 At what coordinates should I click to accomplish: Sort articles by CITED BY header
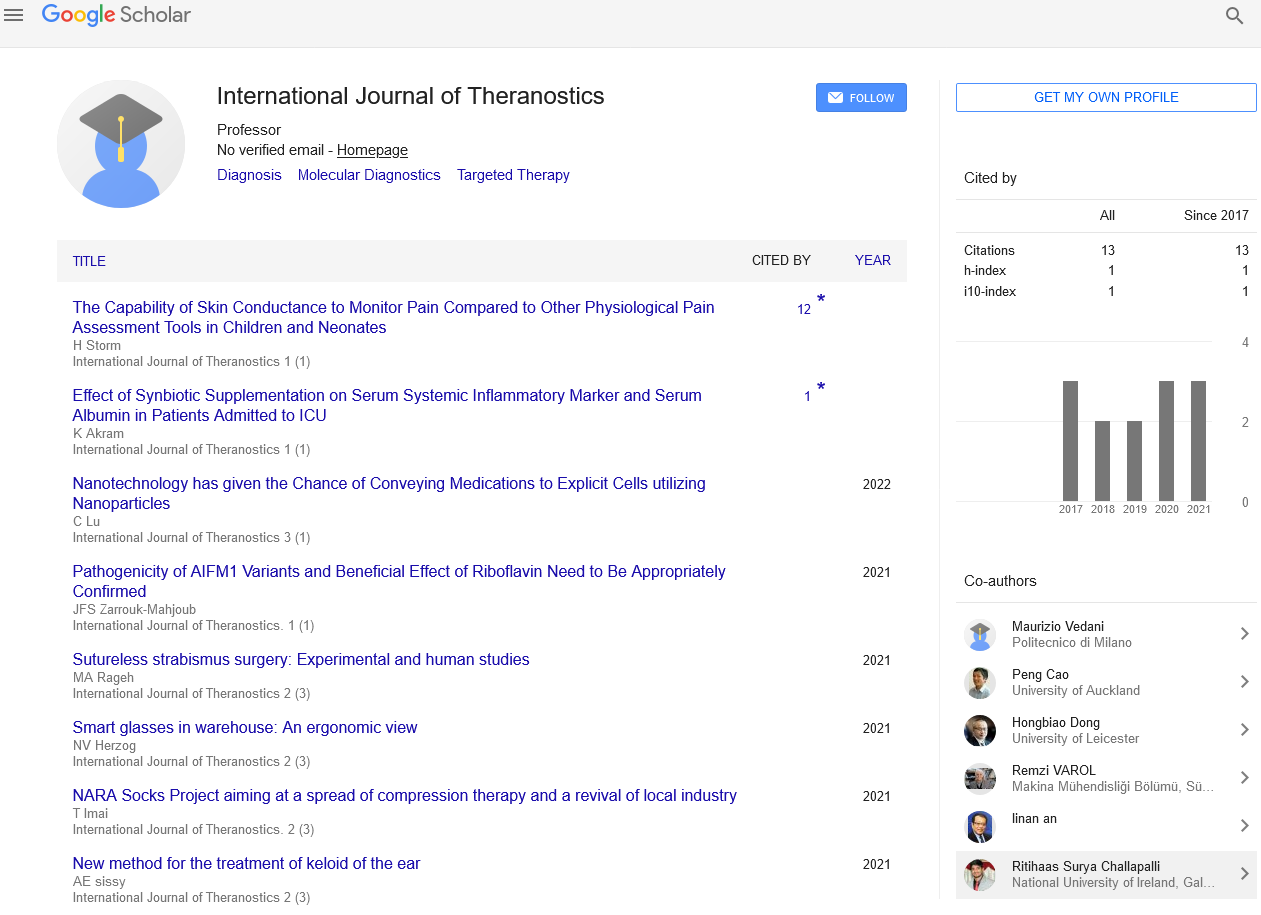coord(781,260)
